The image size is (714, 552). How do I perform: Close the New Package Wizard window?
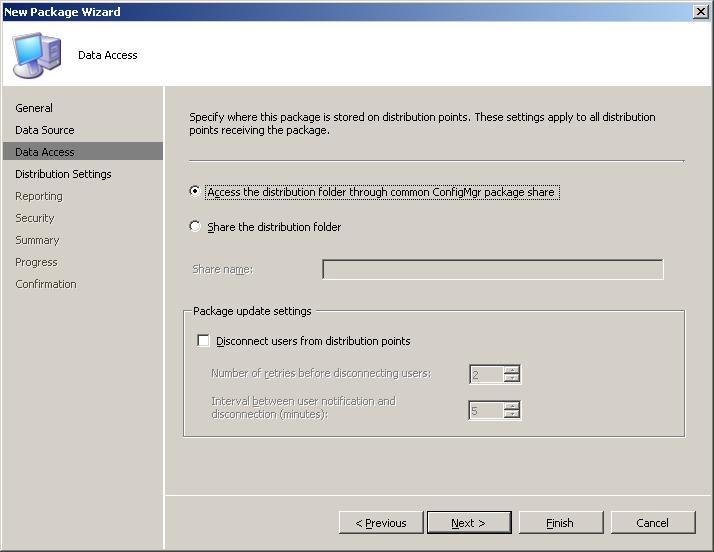tap(701, 11)
